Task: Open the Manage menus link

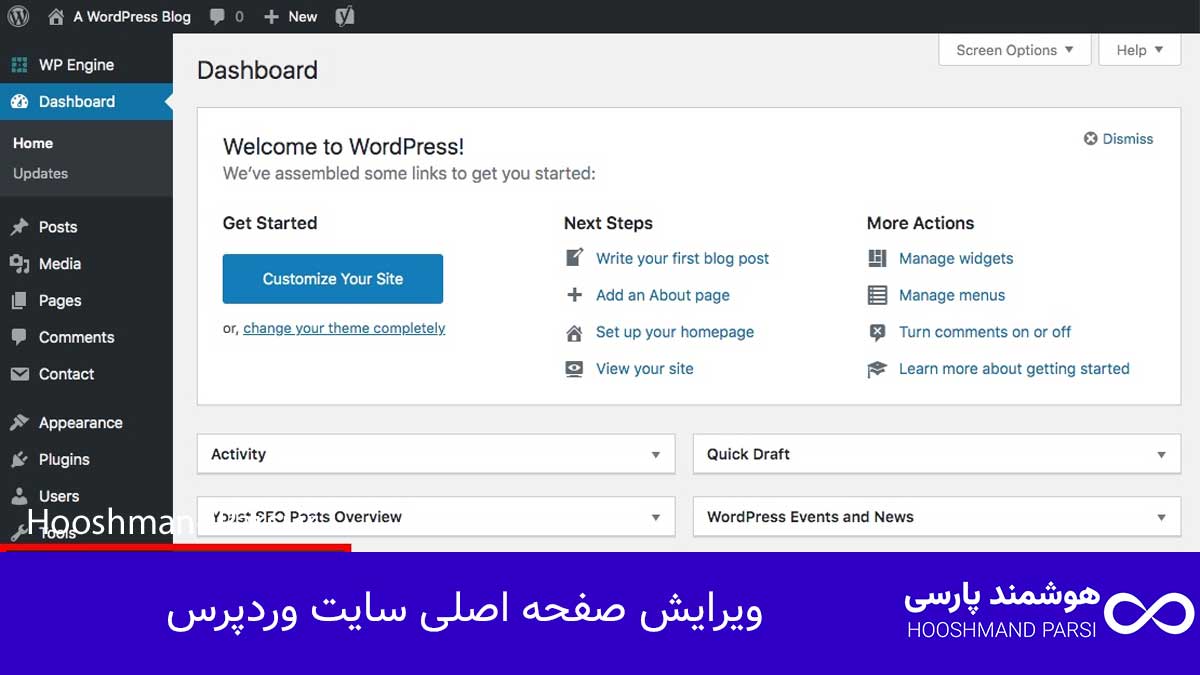Action: click(952, 295)
